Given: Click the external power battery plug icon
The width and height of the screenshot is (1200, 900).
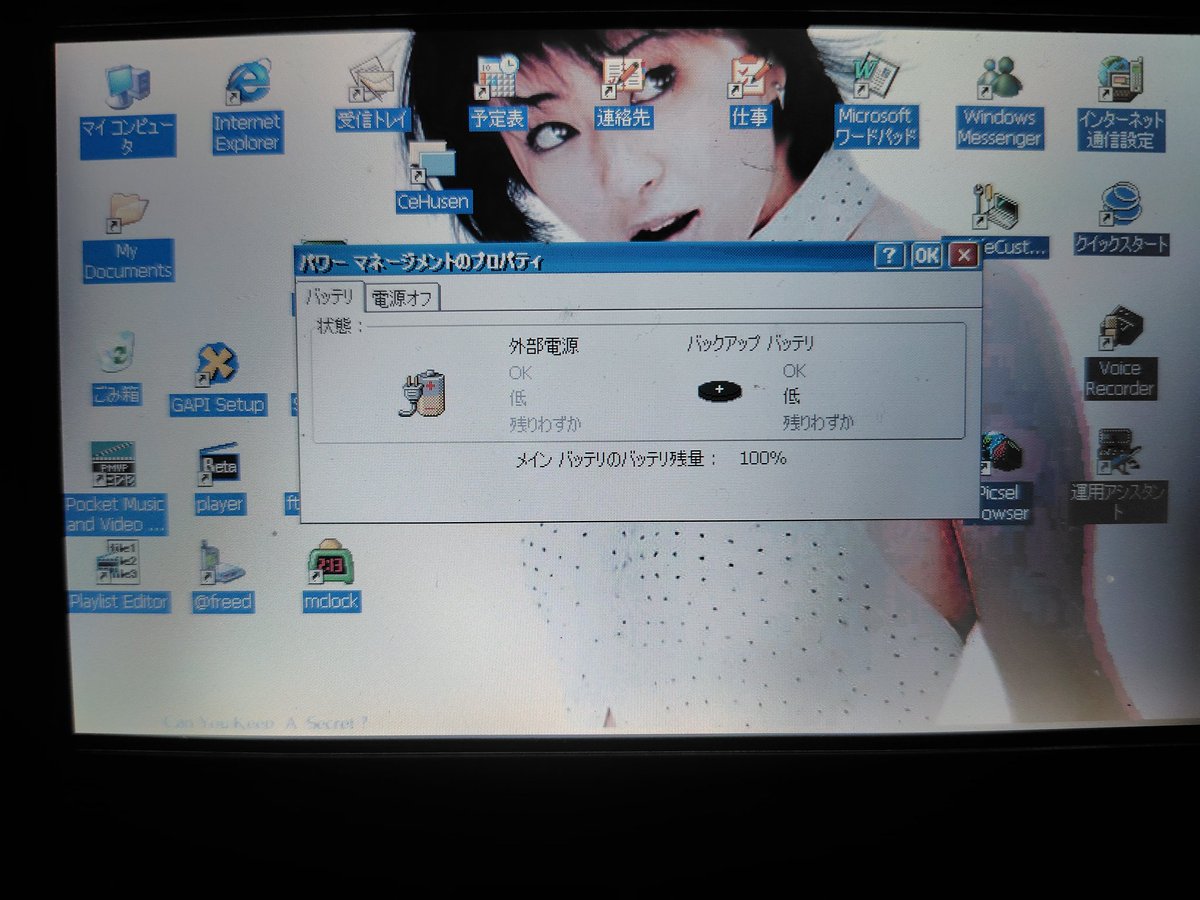Looking at the screenshot, I should point(422,393).
